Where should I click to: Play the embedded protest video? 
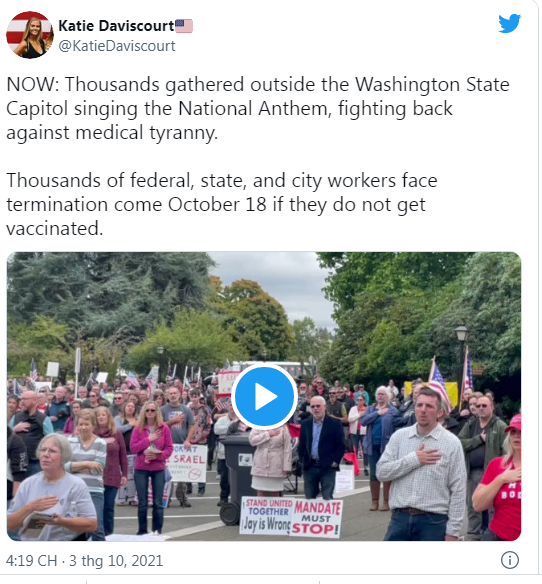pyautogui.click(x=264, y=396)
